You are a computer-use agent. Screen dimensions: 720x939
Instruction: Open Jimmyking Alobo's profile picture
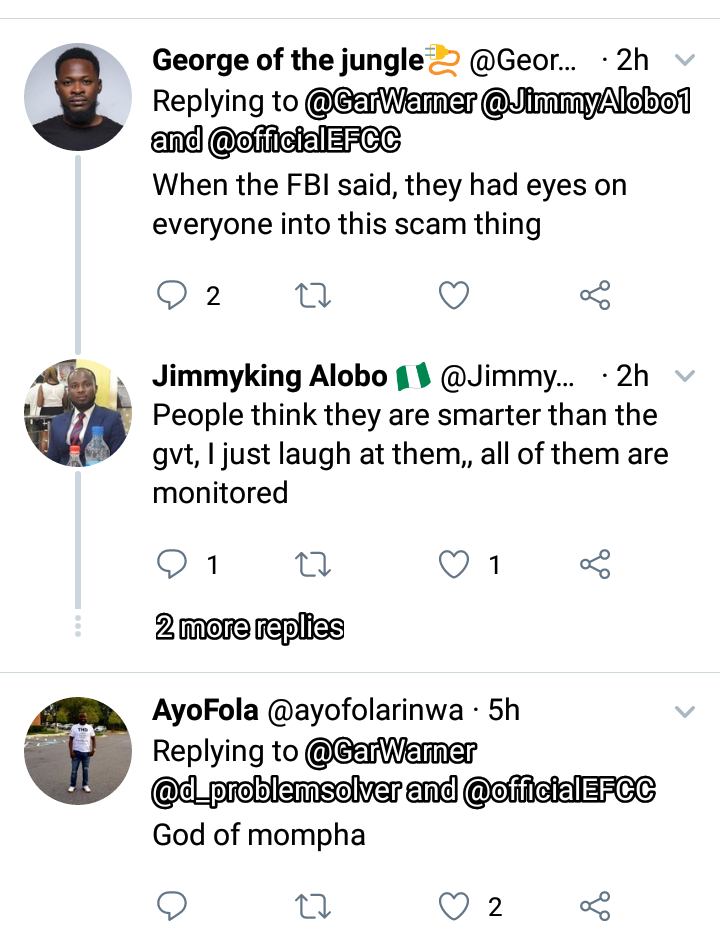(78, 413)
